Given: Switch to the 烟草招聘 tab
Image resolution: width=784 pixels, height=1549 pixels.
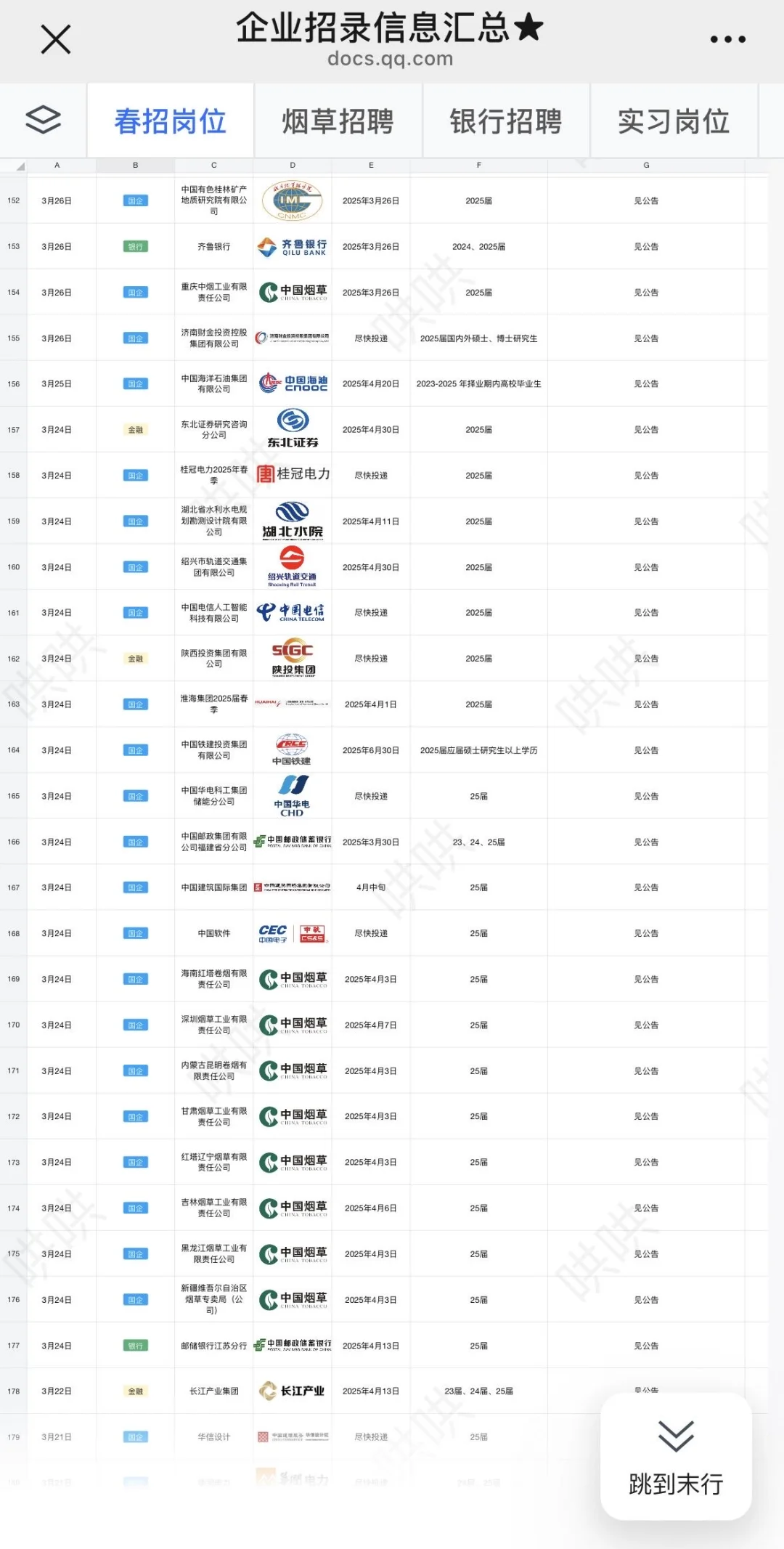Looking at the screenshot, I should pos(338,121).
